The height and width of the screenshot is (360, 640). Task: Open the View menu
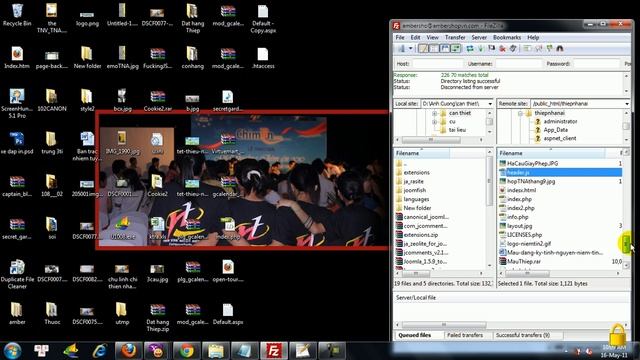[x=432, y=37]
